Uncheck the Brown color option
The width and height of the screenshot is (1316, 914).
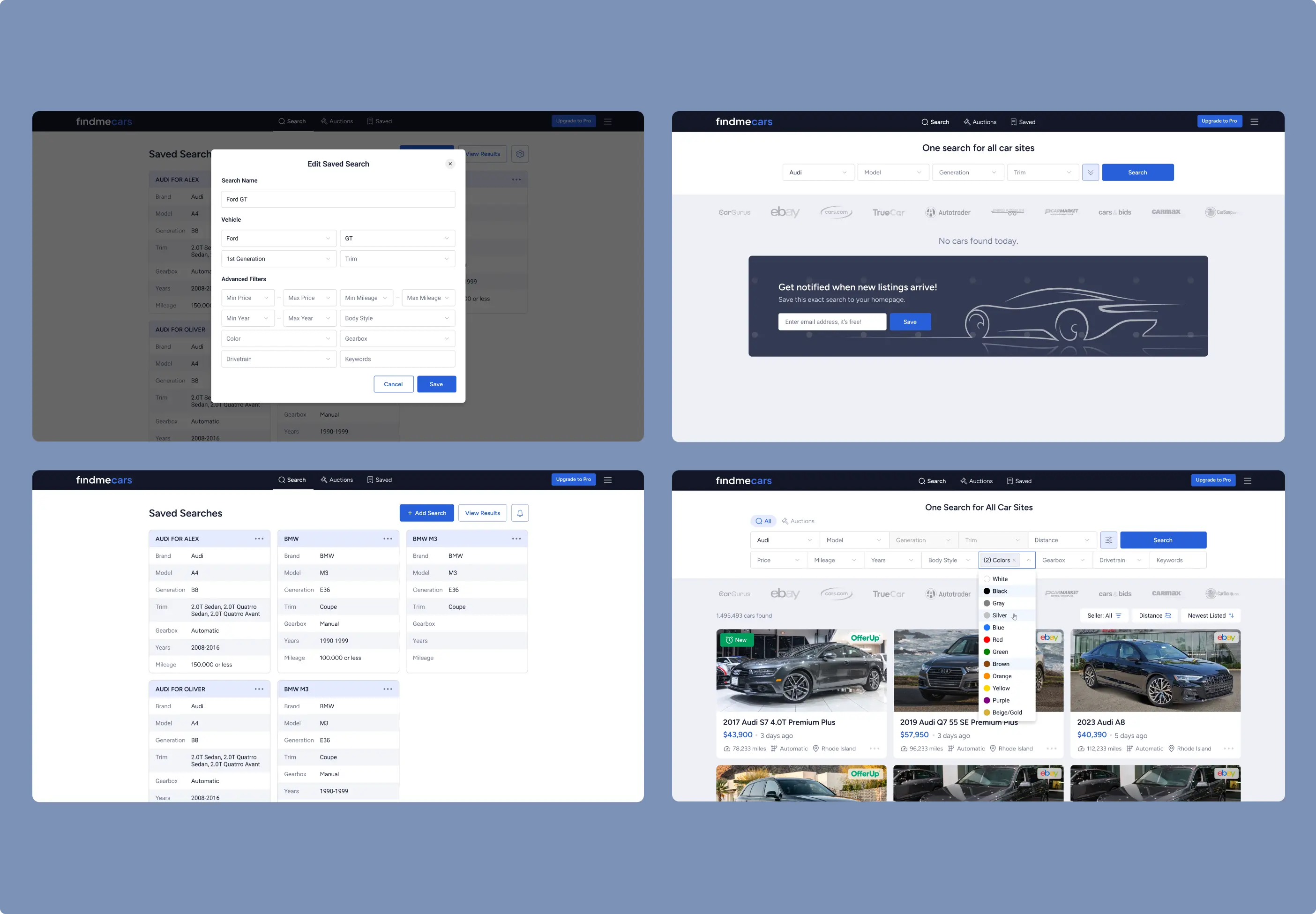[1001, 664]
